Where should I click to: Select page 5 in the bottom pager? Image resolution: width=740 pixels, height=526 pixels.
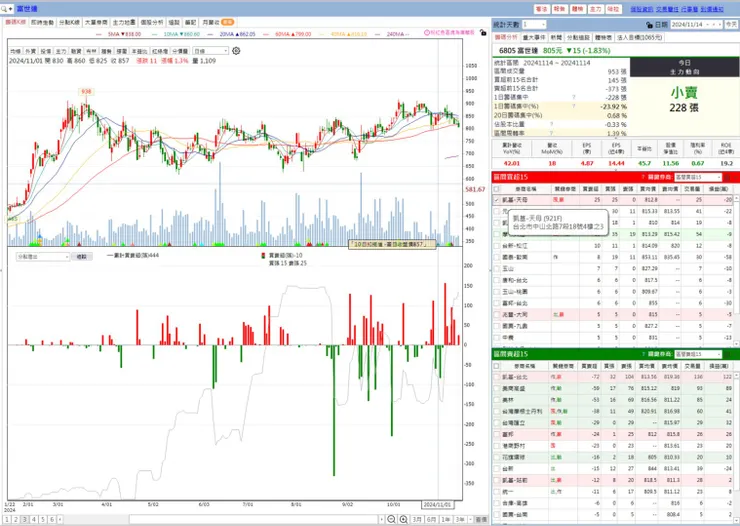42,519
